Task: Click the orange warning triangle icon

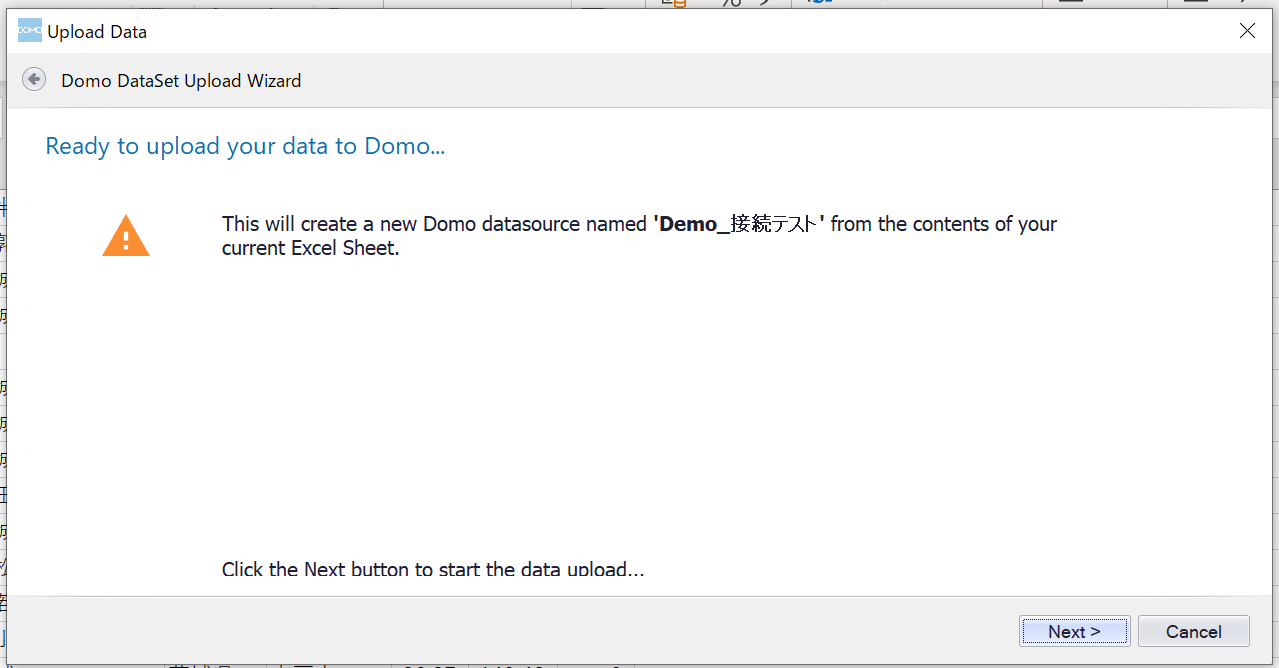Action: pyautogui.click(x=126, y=237)
